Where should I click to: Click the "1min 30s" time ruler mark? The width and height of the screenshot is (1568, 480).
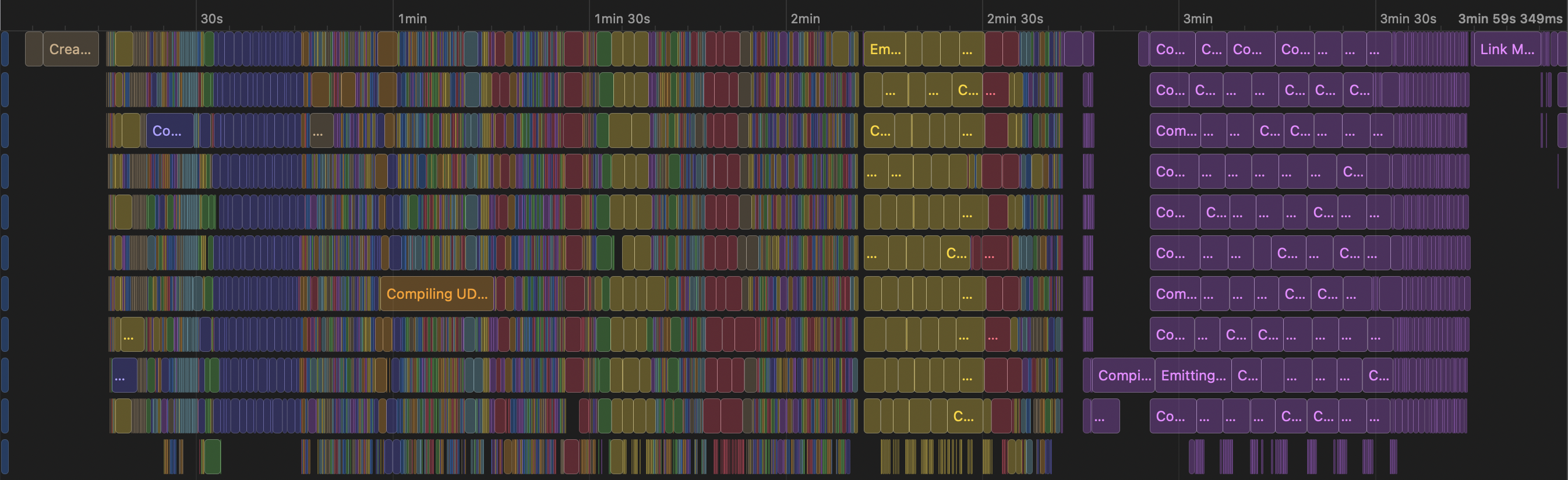click(622, 18)
